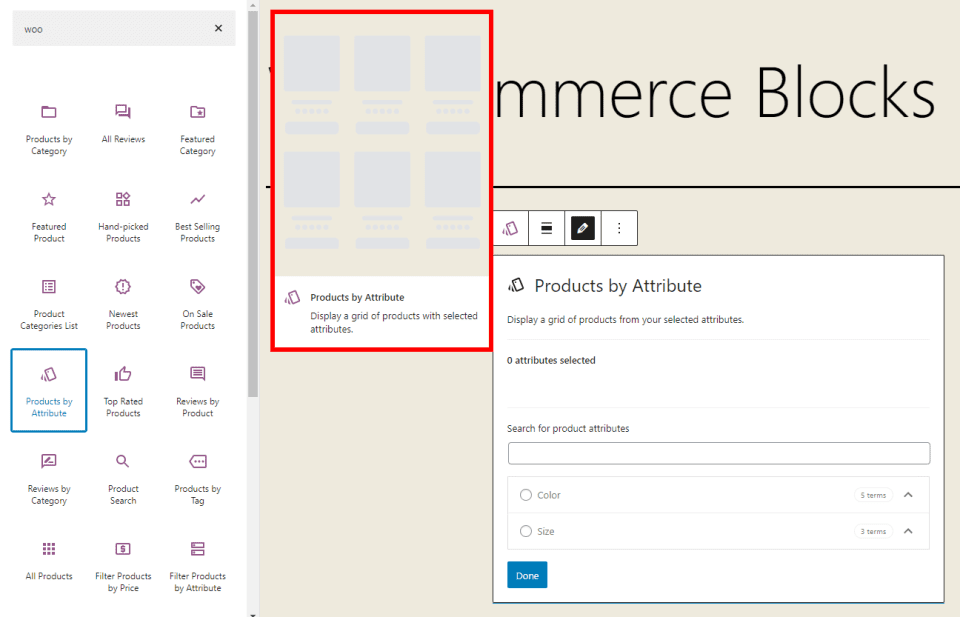
Task: Clear the block search query with the X
Action: point(218,28)
